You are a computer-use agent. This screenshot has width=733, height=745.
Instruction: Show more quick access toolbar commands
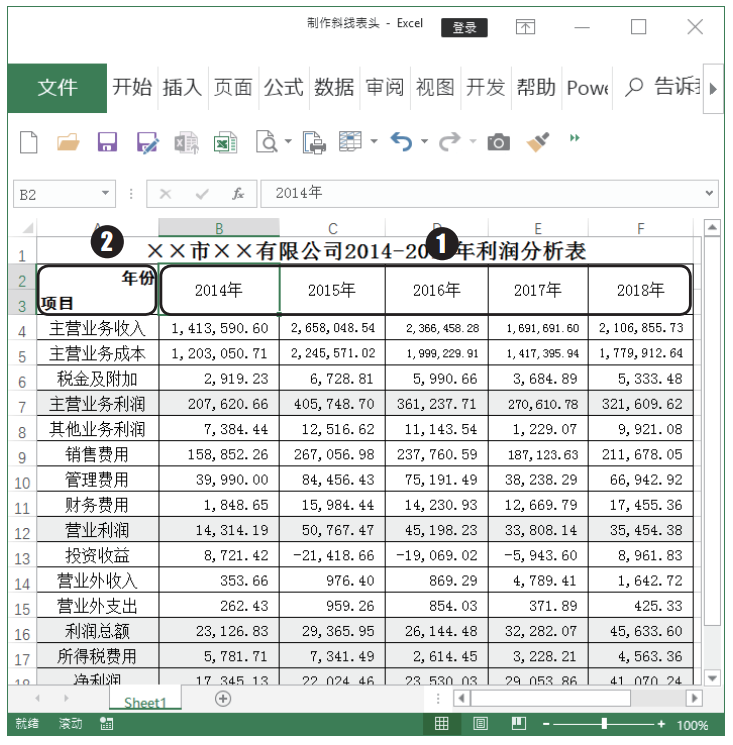[x=574, y=138]
